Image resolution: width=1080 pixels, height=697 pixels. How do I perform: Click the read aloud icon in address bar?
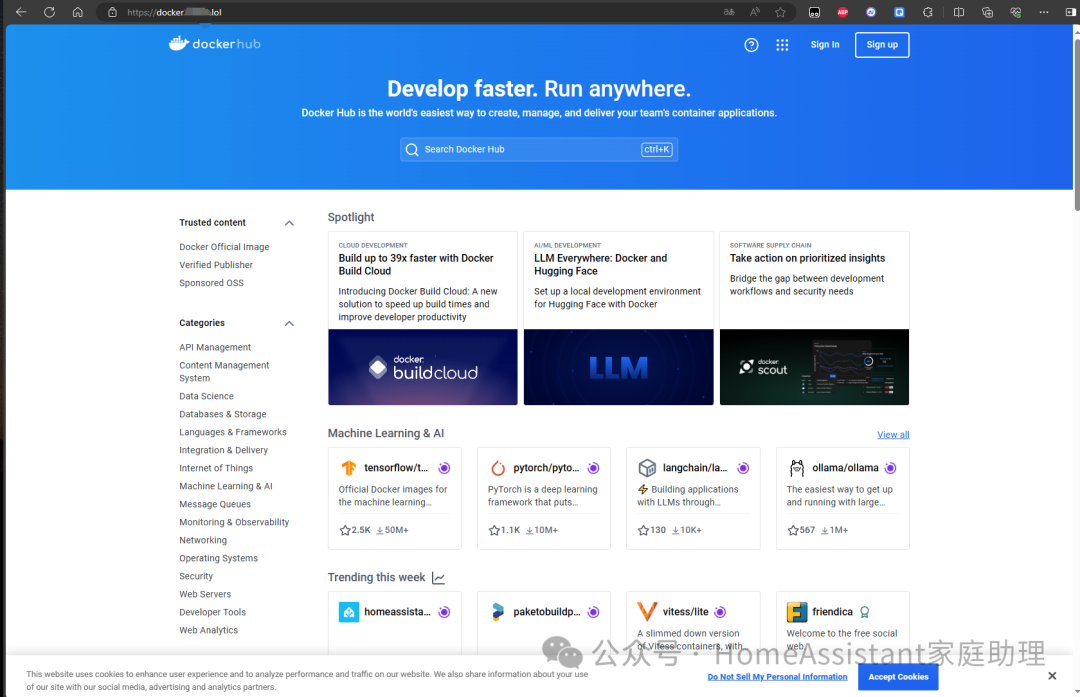point(755,12)
